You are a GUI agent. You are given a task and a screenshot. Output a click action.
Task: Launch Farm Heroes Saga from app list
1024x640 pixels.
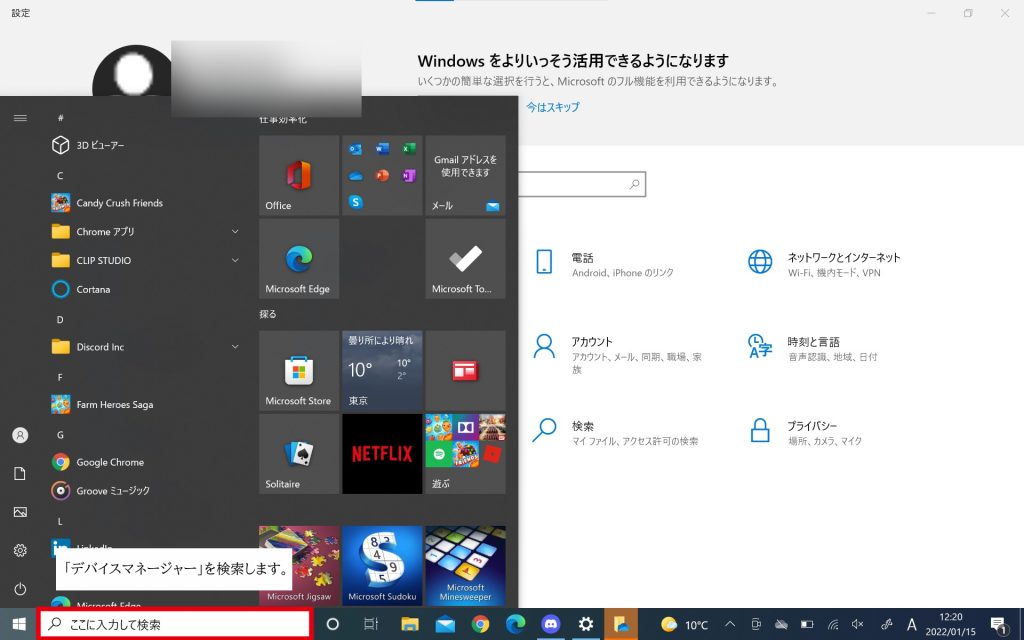click(146, 404)
